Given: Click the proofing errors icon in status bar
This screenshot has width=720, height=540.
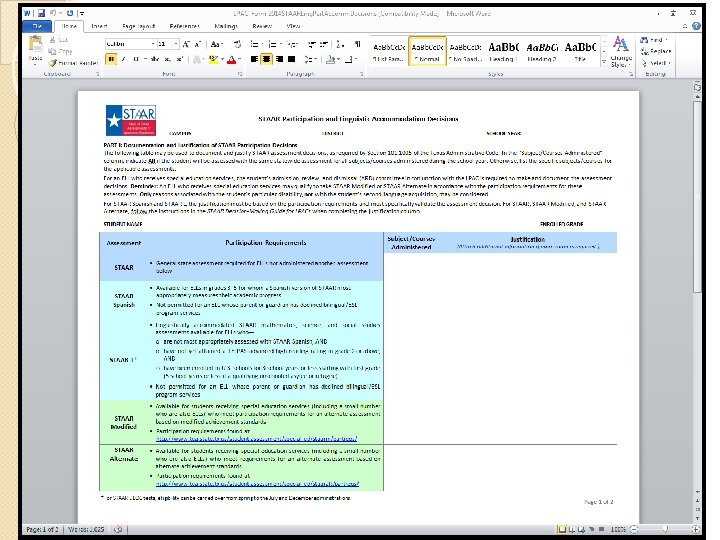Looking at the screenshot, I should 118,529.
